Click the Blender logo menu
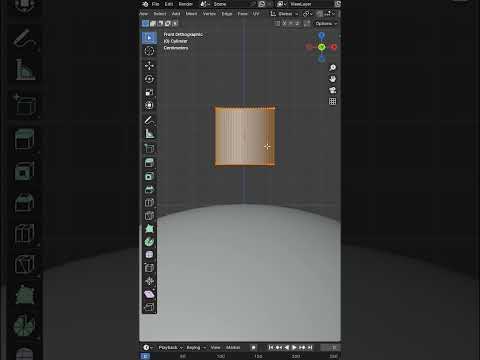The height and width of the screenshot is (360, 480). coord(145,4)
